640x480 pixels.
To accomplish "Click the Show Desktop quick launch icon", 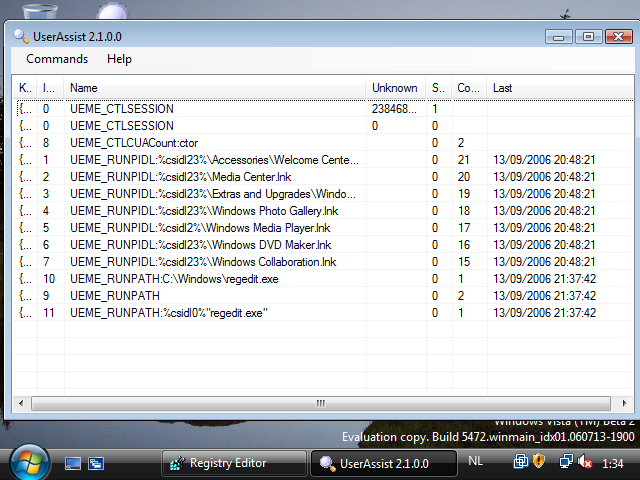I will coord(73,463).
